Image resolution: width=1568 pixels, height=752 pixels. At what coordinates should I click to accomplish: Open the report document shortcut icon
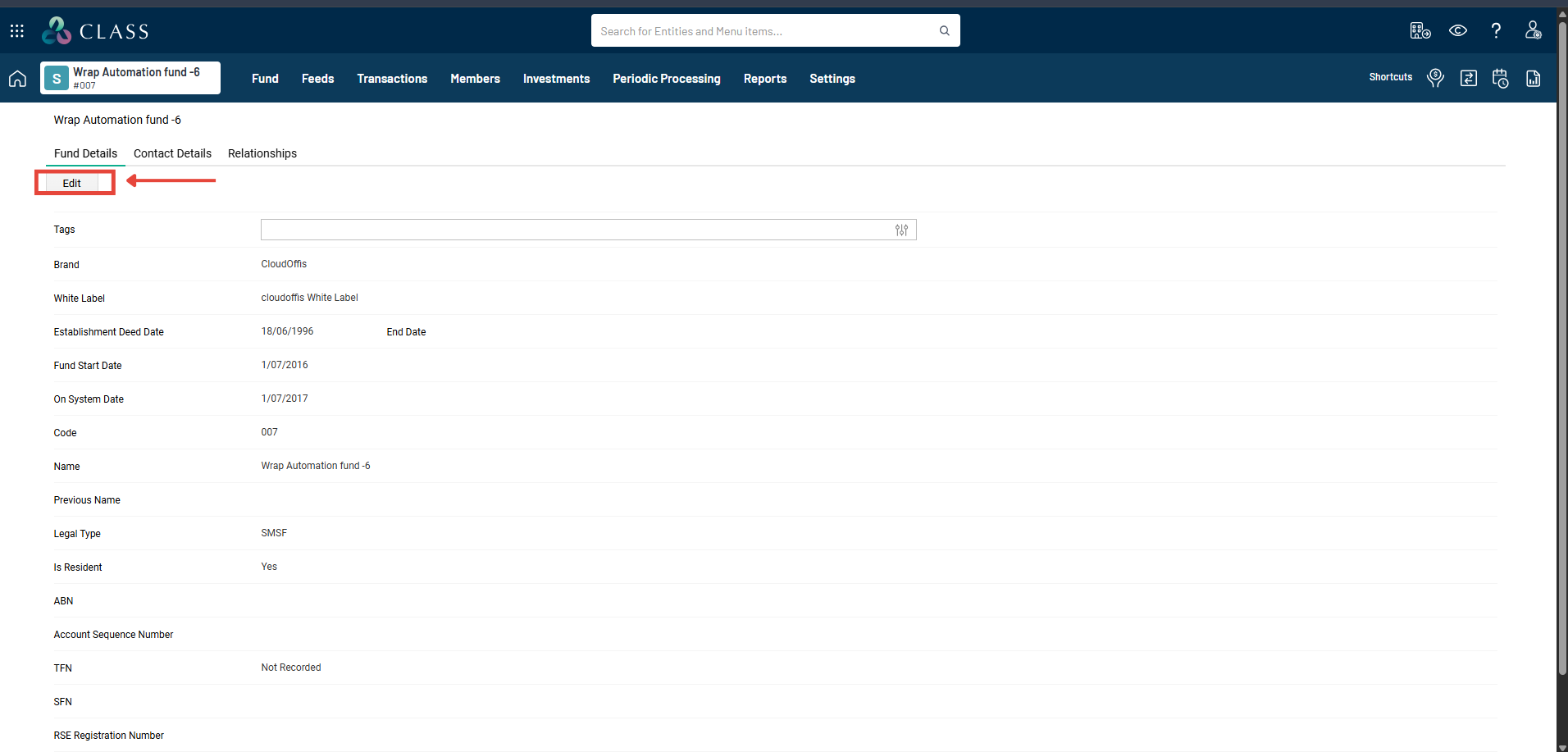click(x=1533, y=78)
